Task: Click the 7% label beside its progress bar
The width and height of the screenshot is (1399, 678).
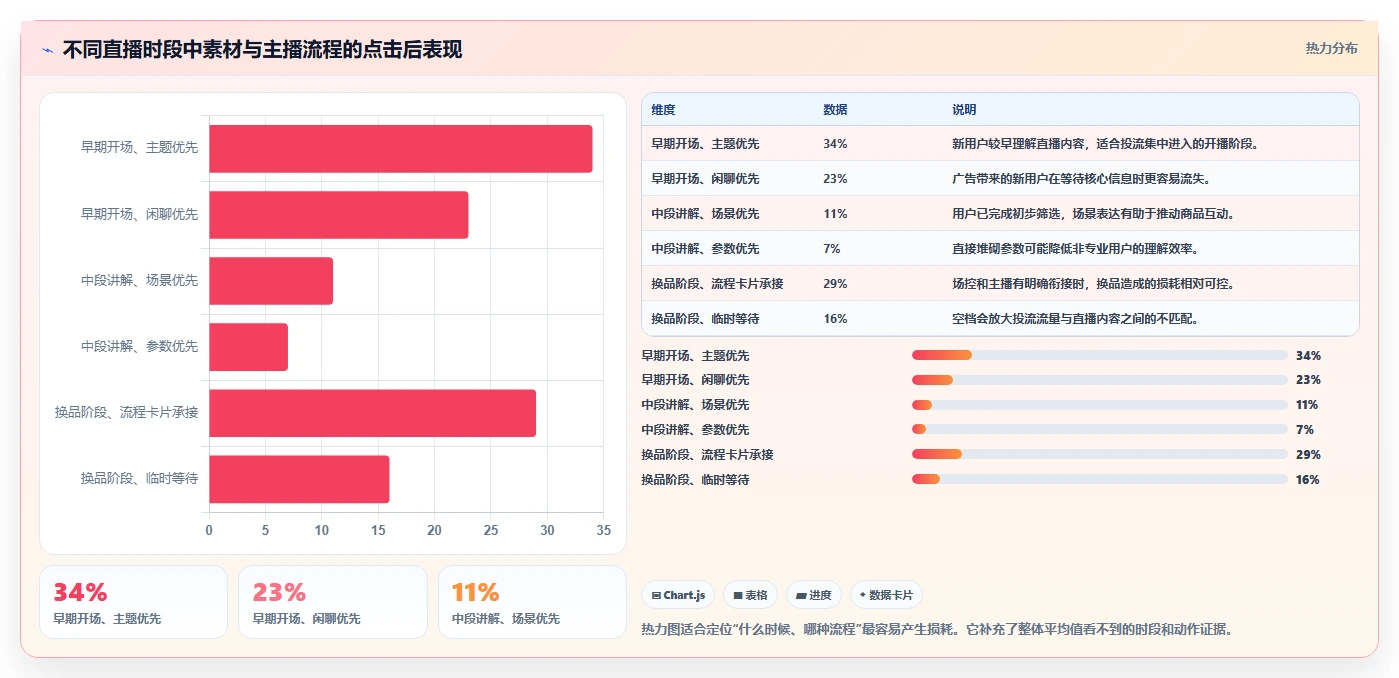Action: 1304,430
